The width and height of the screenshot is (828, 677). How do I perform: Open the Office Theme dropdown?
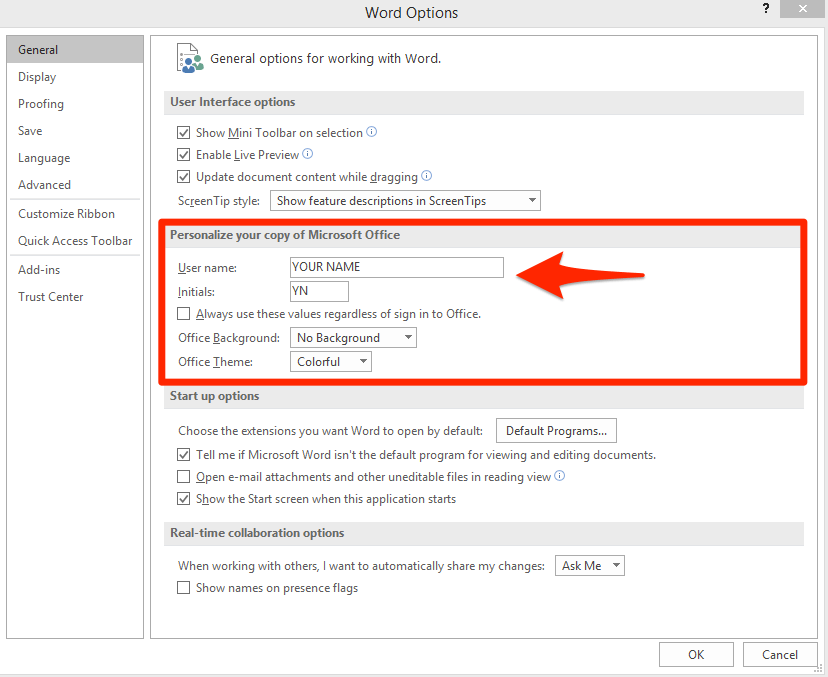[331, 362]
